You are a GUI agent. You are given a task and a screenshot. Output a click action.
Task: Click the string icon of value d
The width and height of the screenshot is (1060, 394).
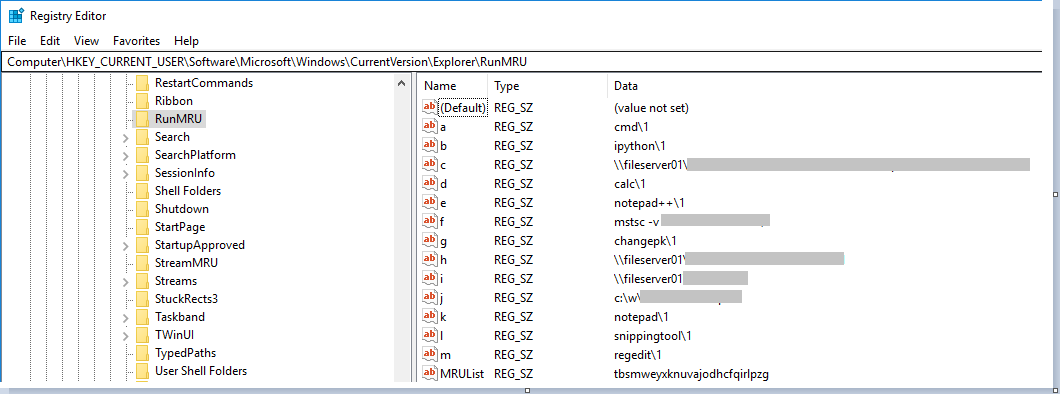(429, 183)
